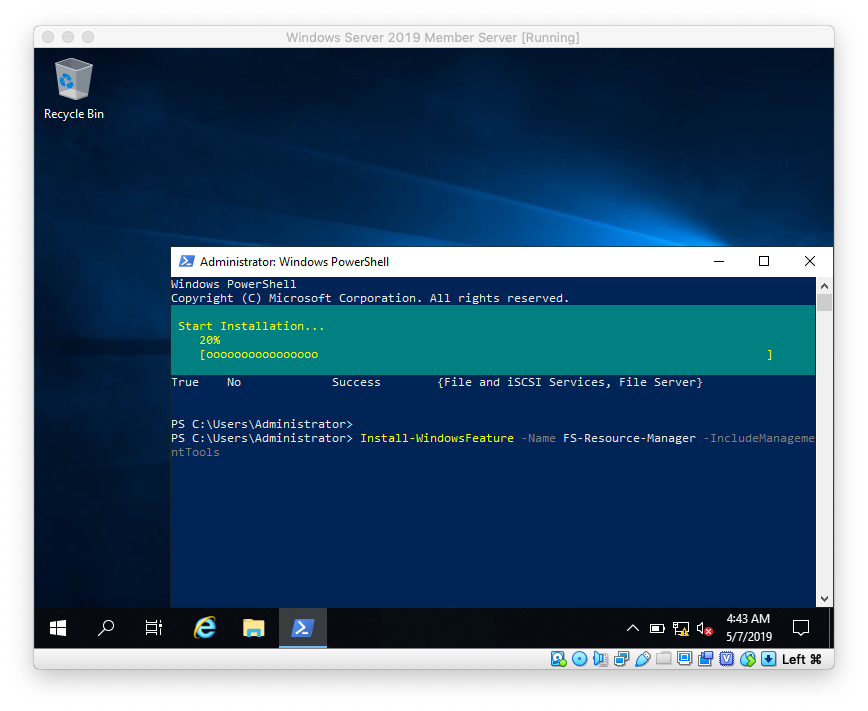Click the '-IncludeManageme' parameter text
This screenshot has height=711, width=868.
759,438
